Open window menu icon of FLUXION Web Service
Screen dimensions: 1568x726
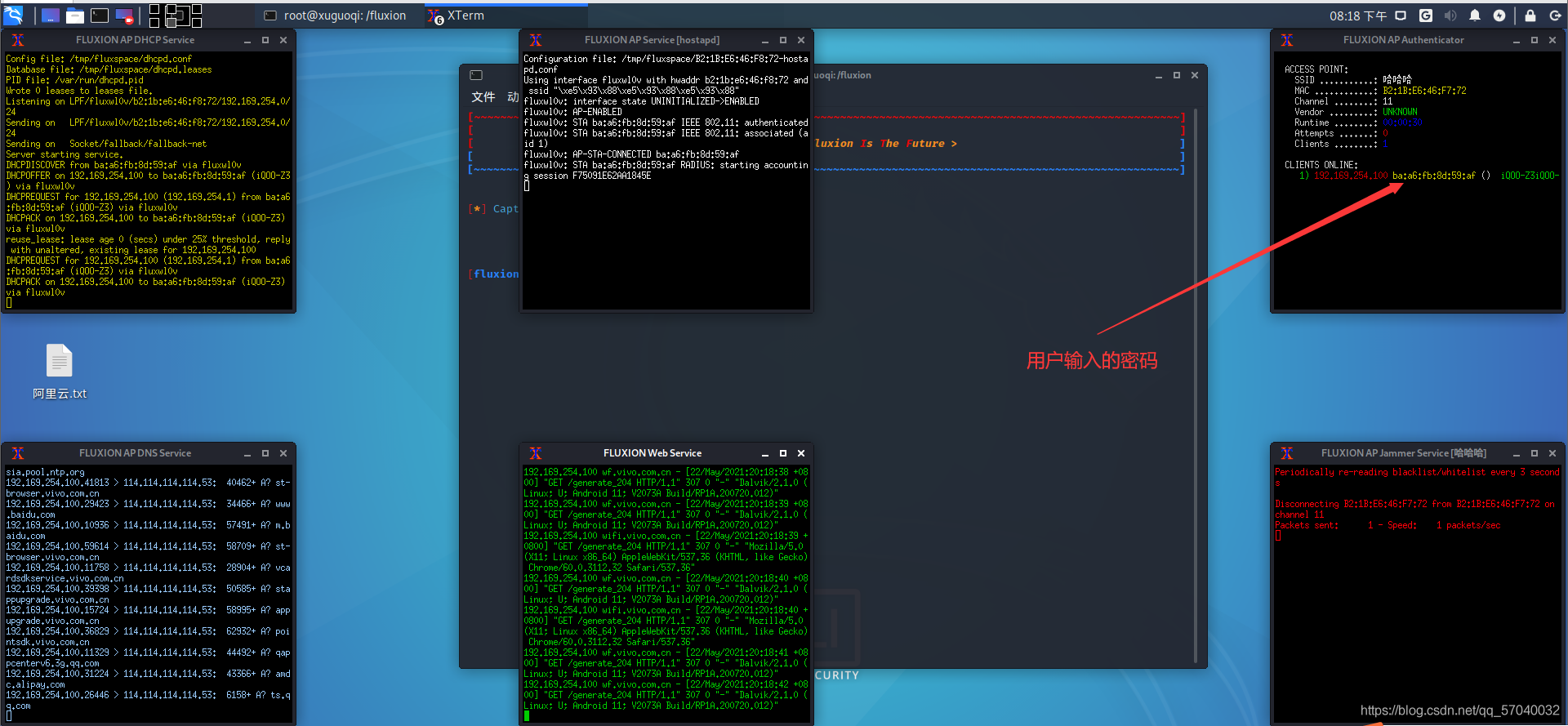(536, 453)
